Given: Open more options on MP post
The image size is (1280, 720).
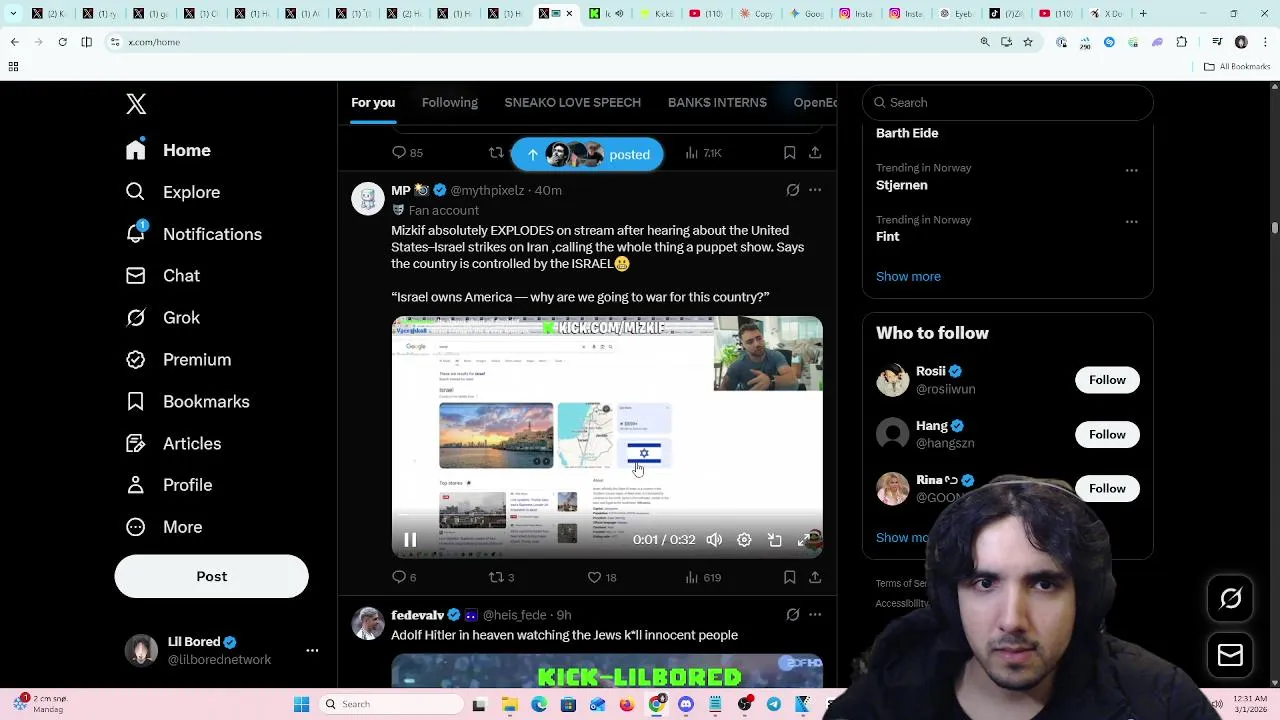Looking at the screenshot, I should tap(815, 190).
